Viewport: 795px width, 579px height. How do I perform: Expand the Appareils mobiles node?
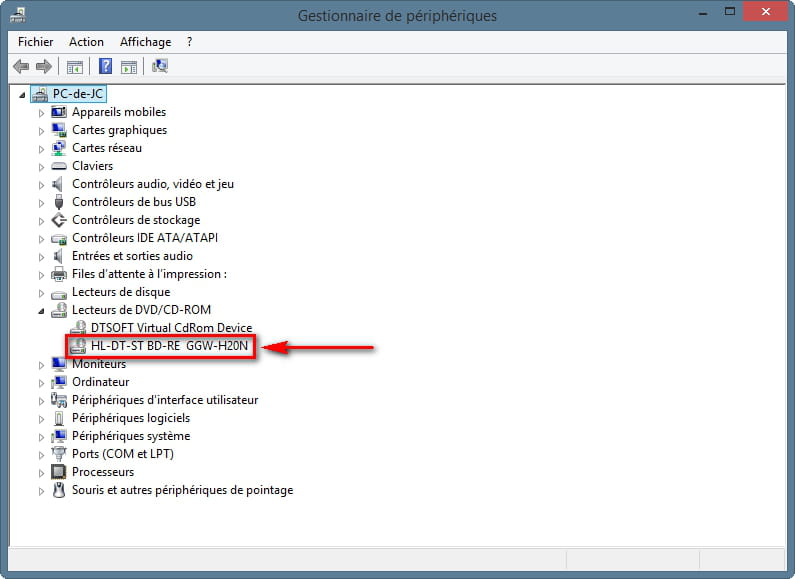coord(42,113)
